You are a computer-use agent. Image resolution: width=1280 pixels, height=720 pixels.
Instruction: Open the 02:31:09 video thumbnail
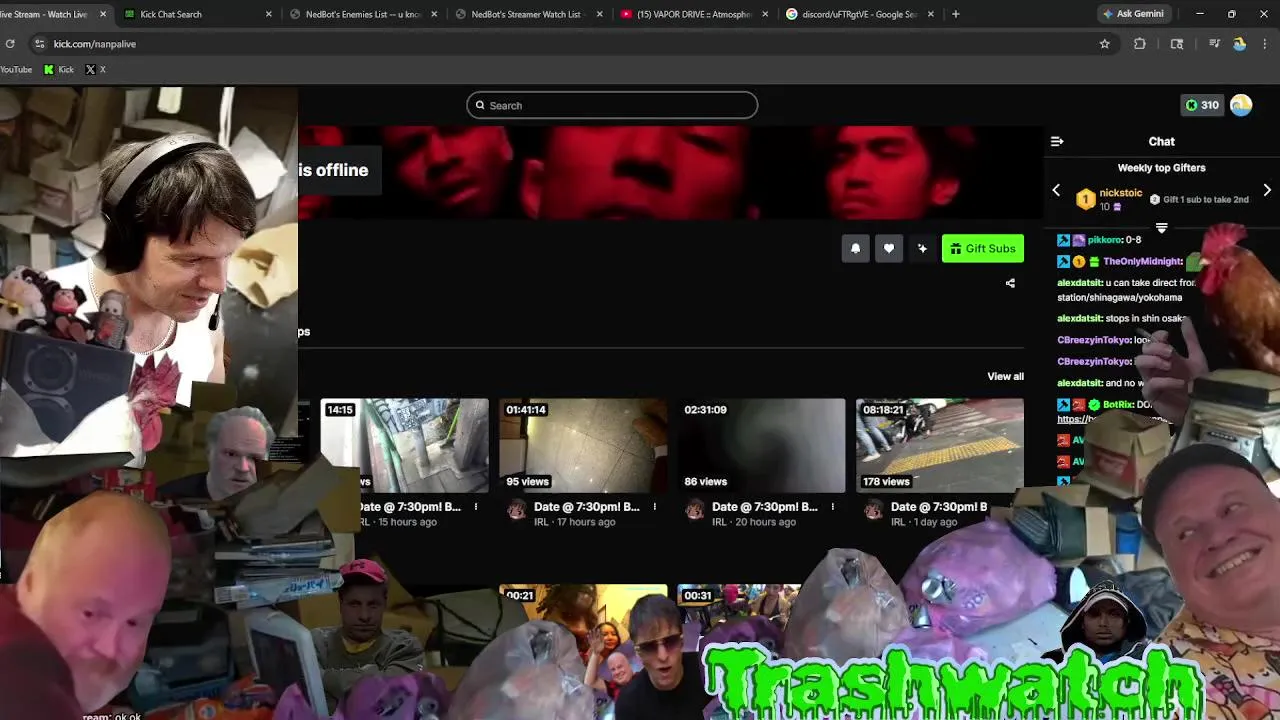761,445
